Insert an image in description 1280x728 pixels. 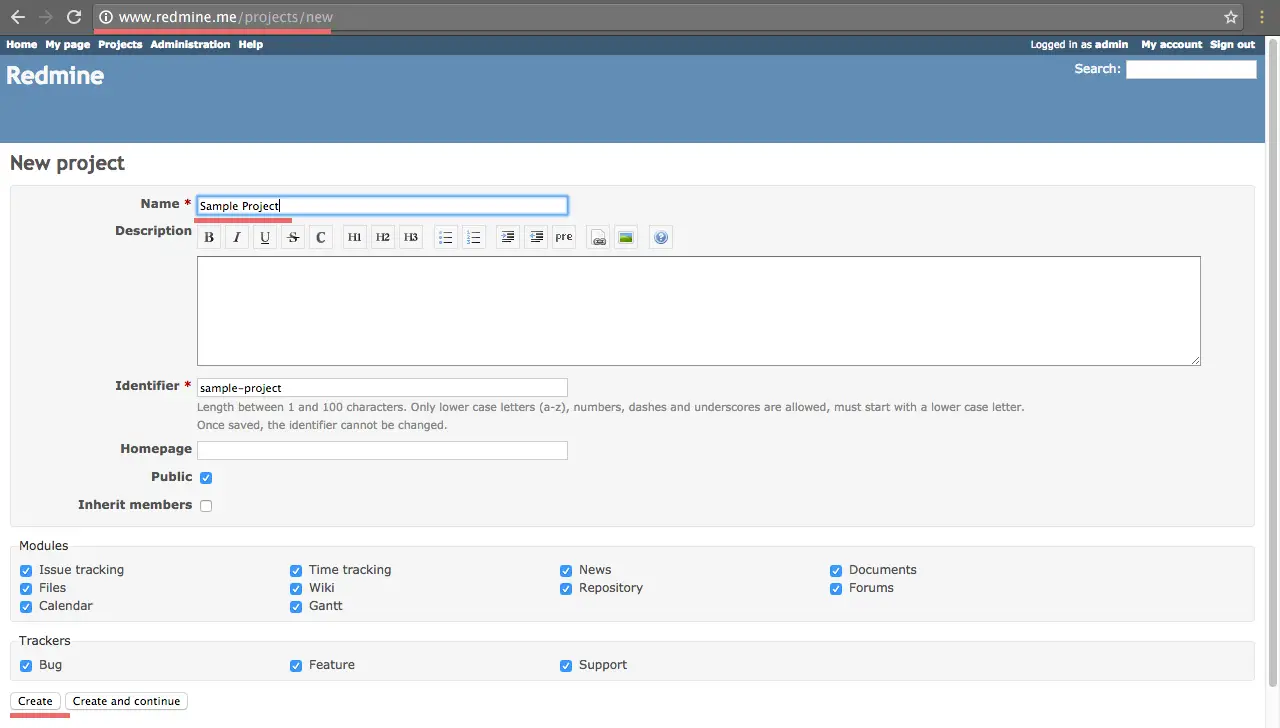(x=626, y=237)
